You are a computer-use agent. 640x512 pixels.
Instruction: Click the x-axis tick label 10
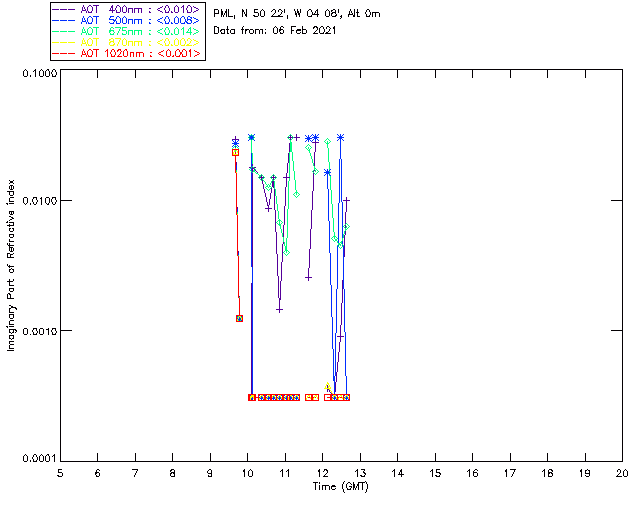247,473
